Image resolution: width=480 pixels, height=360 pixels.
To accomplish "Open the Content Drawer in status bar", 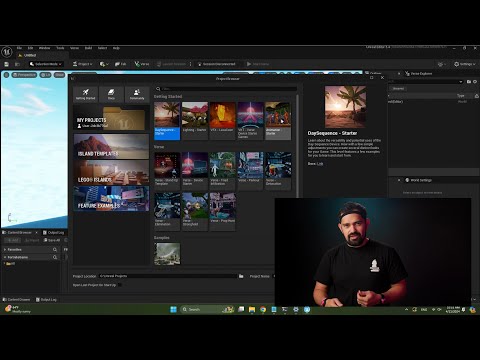I will [x=16, y=299].
